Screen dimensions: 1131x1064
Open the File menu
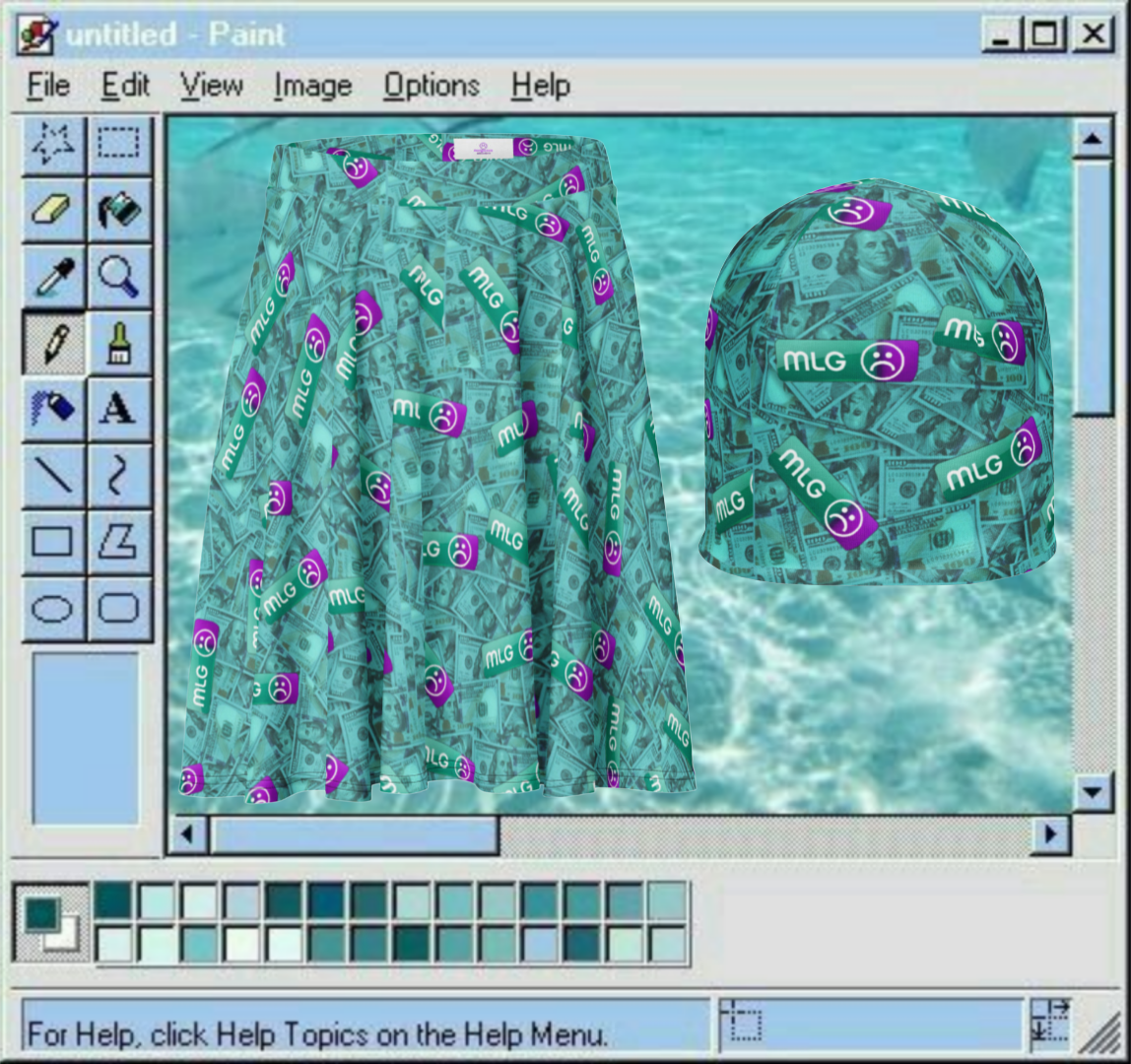coord(48,87)
